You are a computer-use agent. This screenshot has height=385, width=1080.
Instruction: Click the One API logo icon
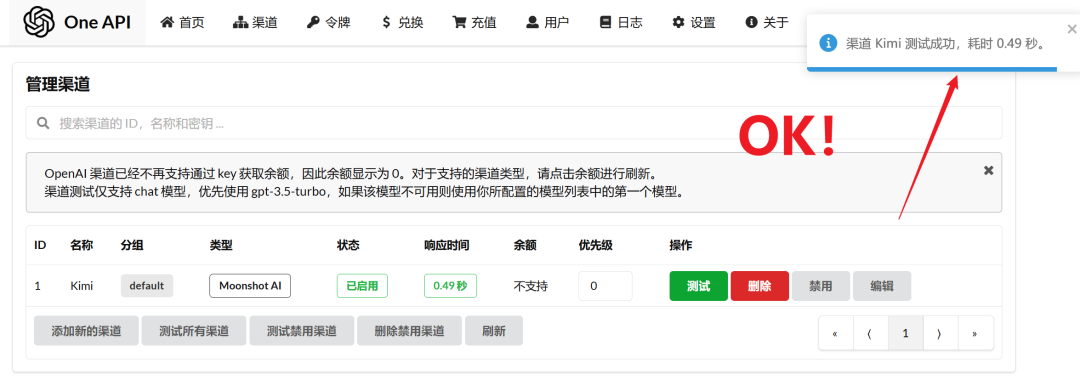[x=39, y=22]
